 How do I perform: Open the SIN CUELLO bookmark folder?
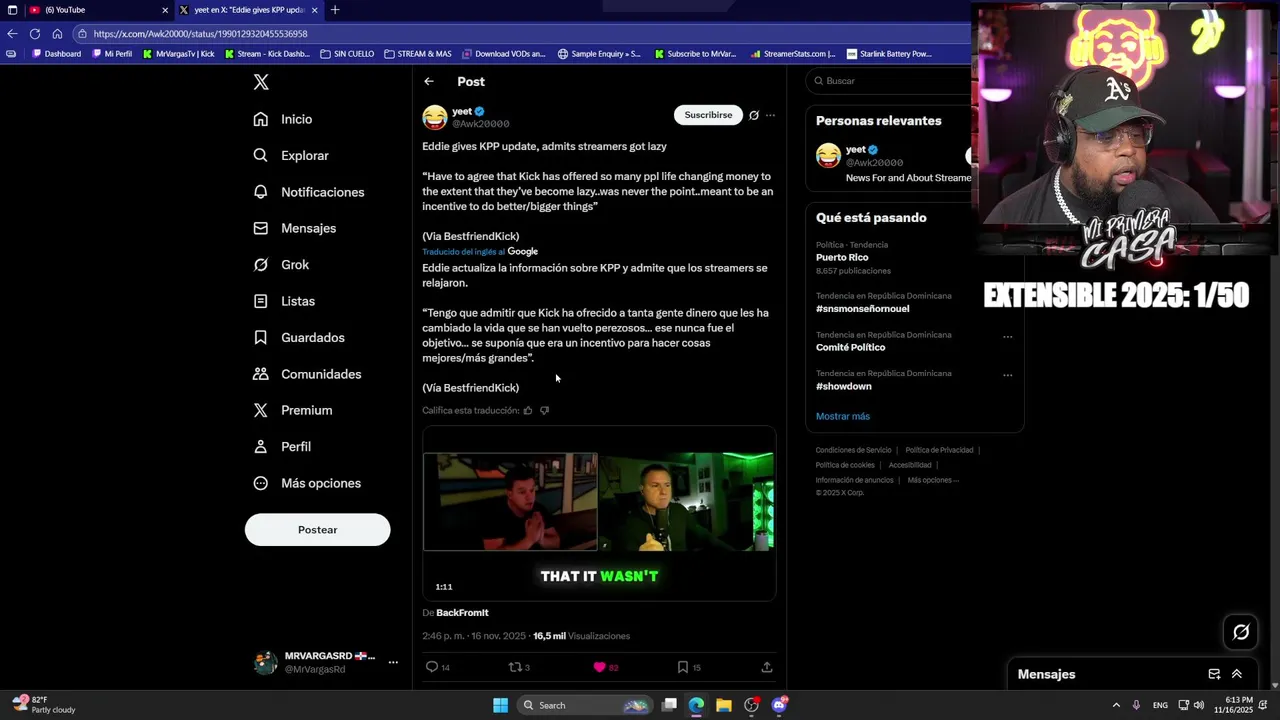347,54
